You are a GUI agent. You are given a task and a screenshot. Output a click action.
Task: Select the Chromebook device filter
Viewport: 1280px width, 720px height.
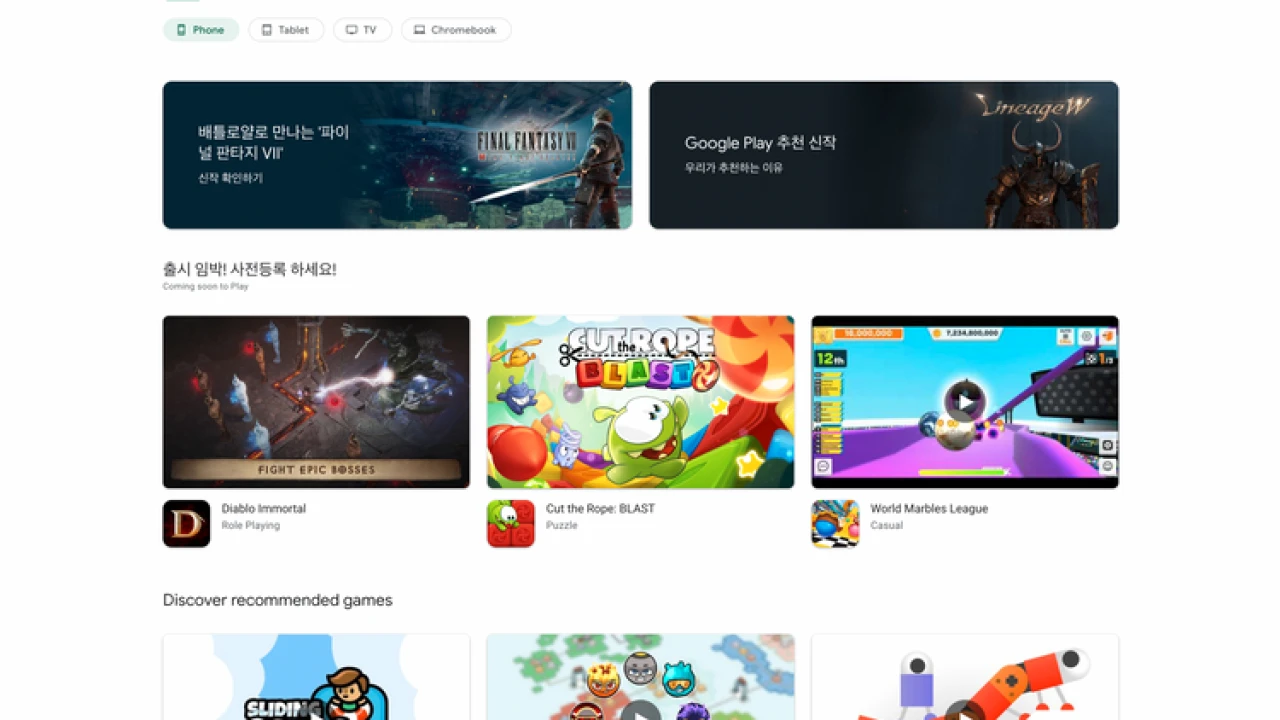456,30
